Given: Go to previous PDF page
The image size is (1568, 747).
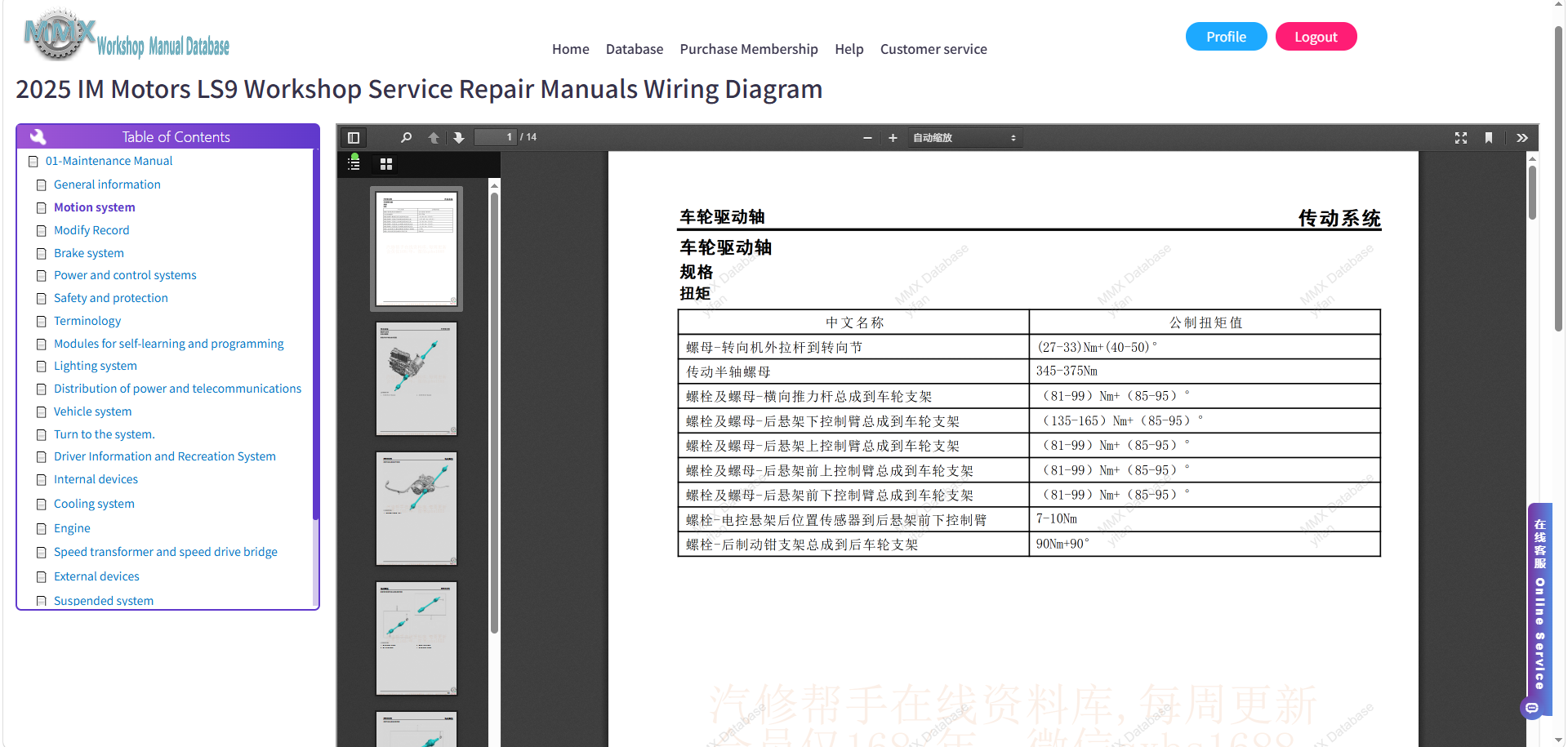Looking at the screenshot, I should click(434, 137).
